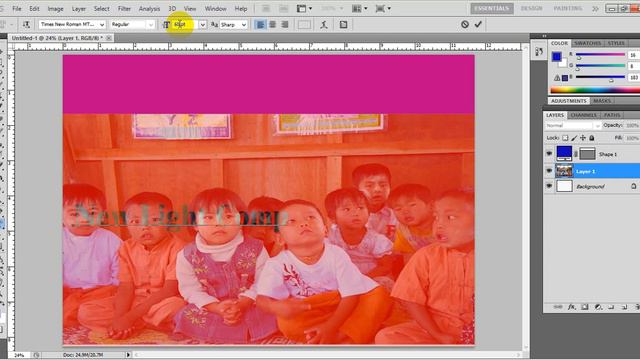This screenshot has height=360, width=640.
Task: Open the Warp Text dialog
Action: [324, 24]
